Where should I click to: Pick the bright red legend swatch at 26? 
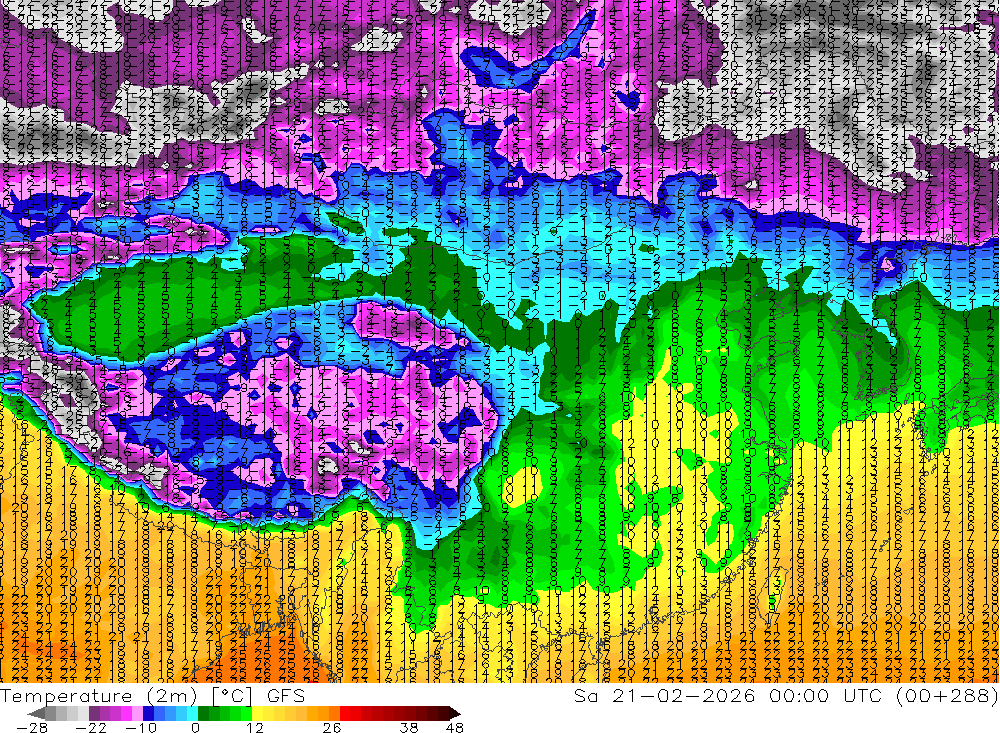[345, 713]
